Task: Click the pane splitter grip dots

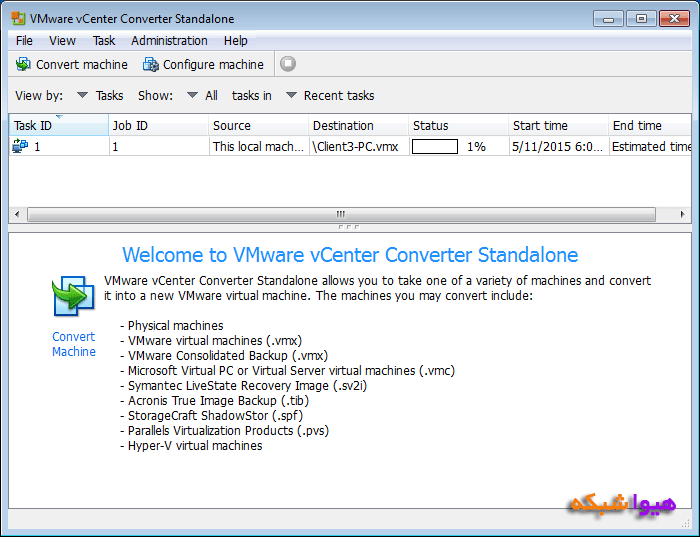Action: (x=349, y=227)
